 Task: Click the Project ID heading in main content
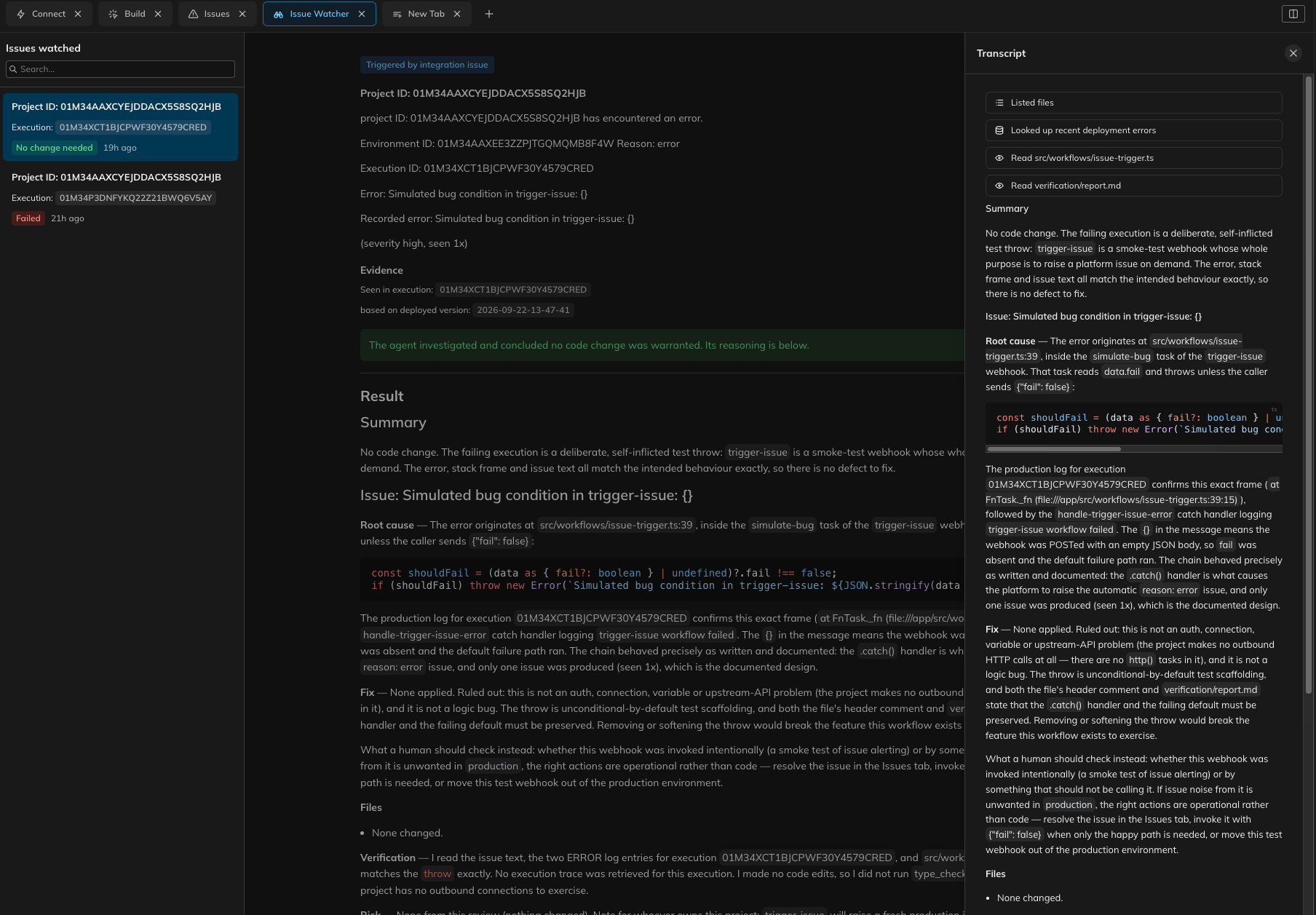click(472, 93)
